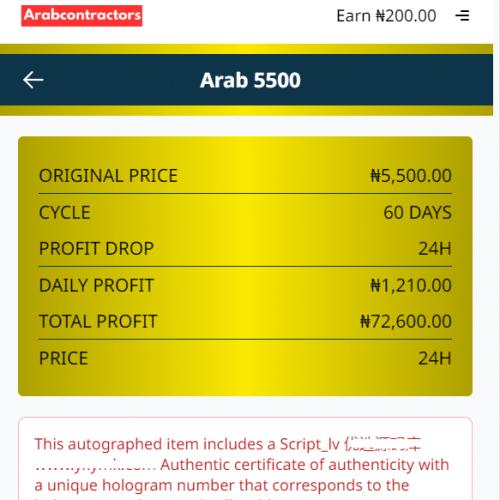500x500 pixels.
Task: Click the unique hologram number description line
Action: [222, 486]
